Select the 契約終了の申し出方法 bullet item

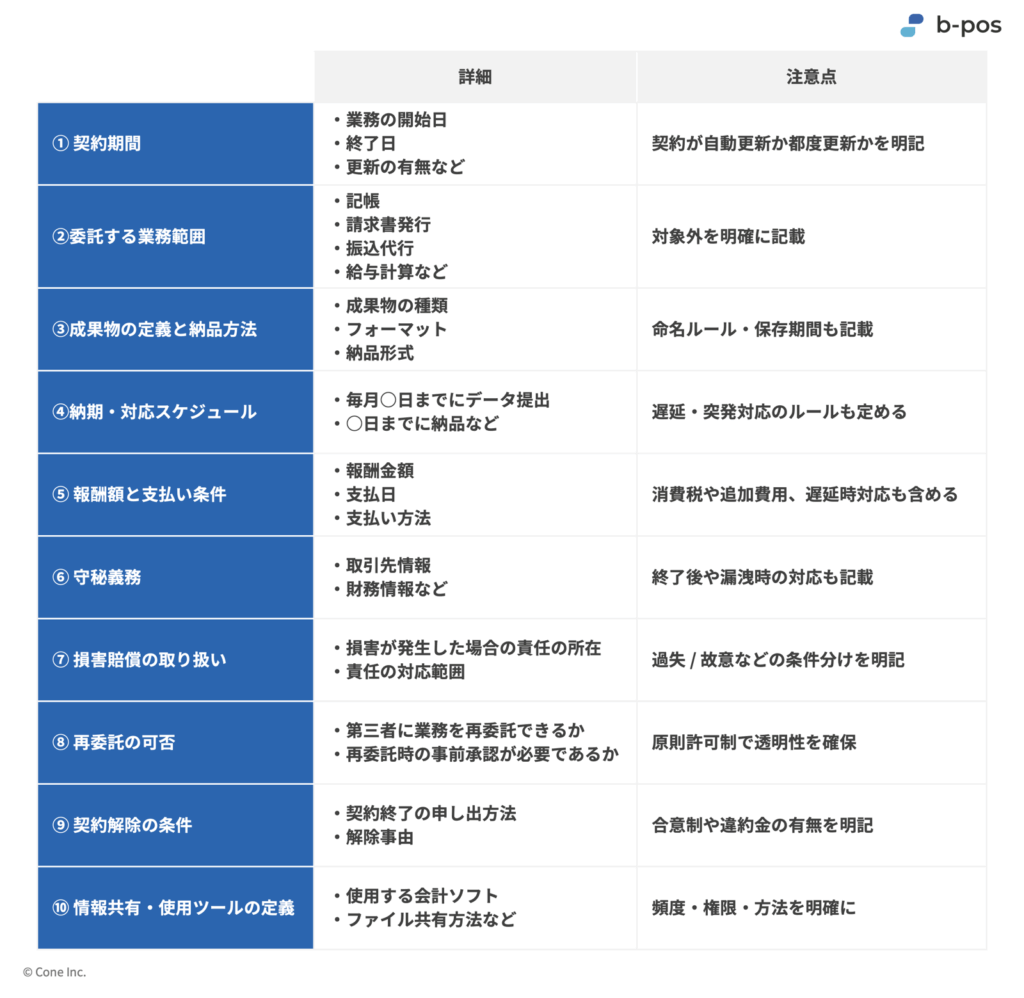[424, 813]
